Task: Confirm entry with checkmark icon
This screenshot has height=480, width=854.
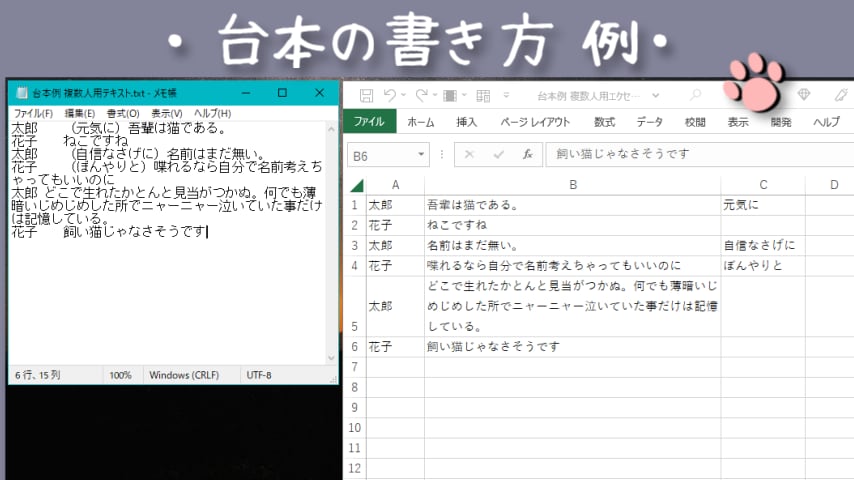Action: pyautogui.click(x=498, y=155)
